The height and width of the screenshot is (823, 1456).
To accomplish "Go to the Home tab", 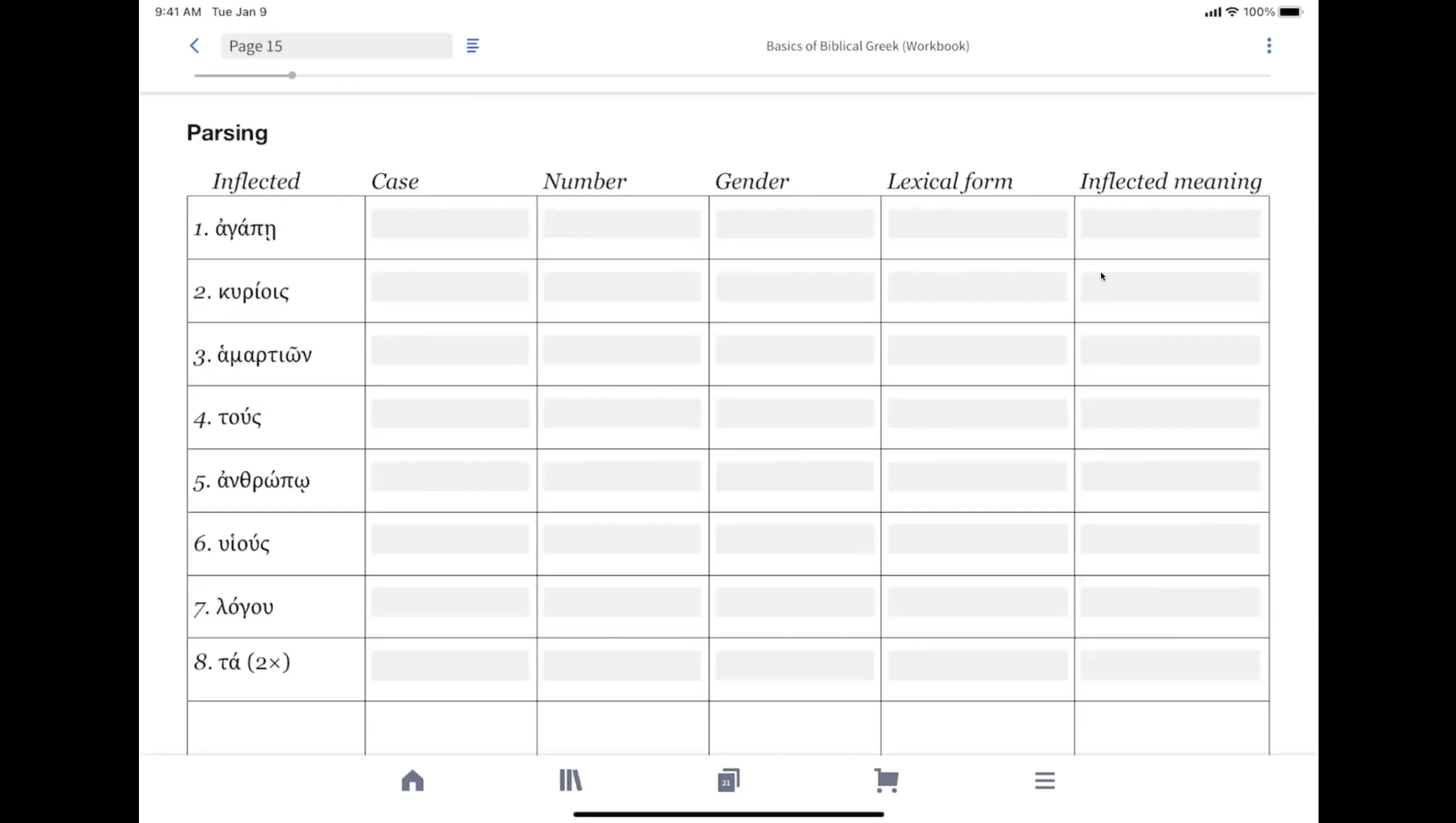I will coord(412,780).
